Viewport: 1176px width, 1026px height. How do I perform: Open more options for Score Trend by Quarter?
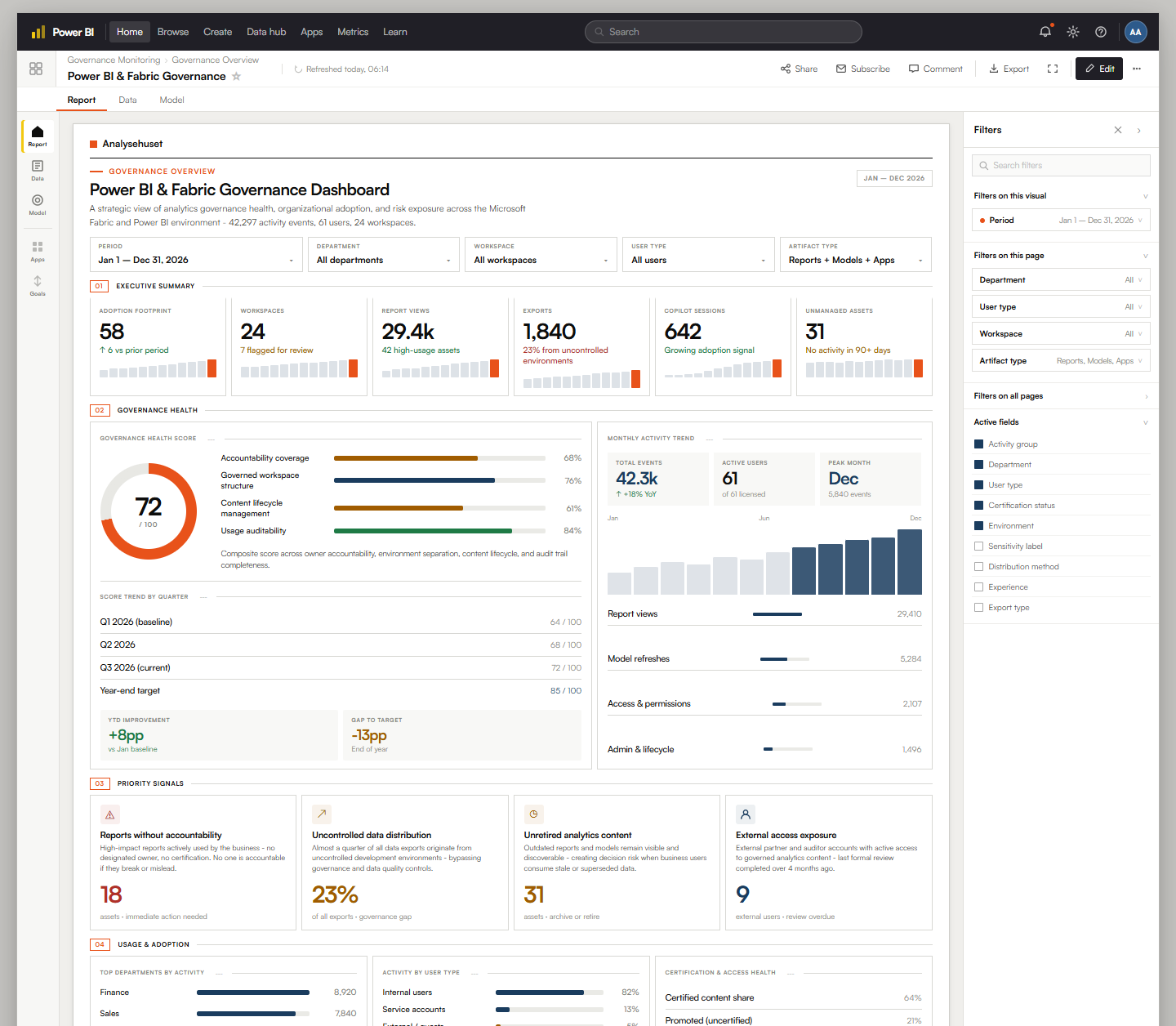click(x=203, y=597)
